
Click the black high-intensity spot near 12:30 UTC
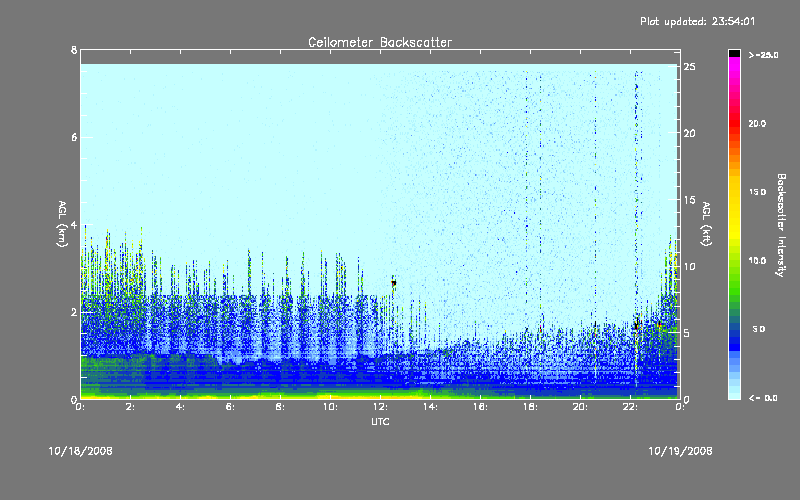[x=393, y=283]
